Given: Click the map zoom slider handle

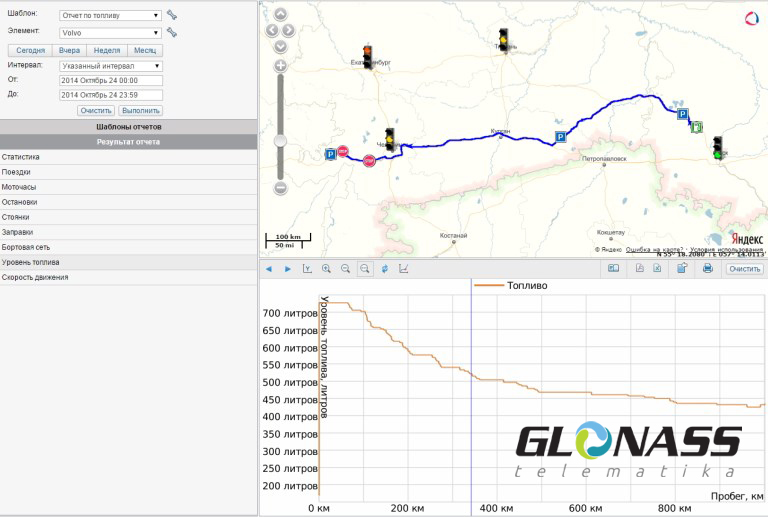Looking at the screenshot, I should (x=281, y=141).
